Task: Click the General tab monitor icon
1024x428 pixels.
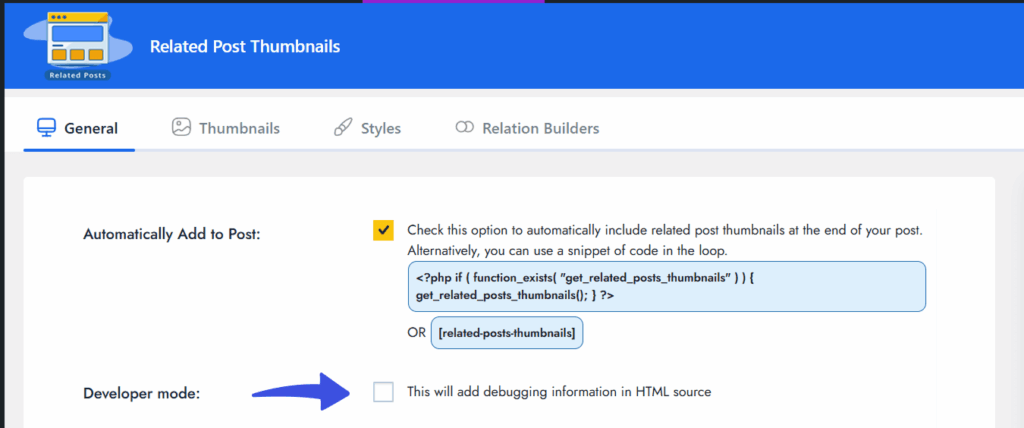Action: 45,127
